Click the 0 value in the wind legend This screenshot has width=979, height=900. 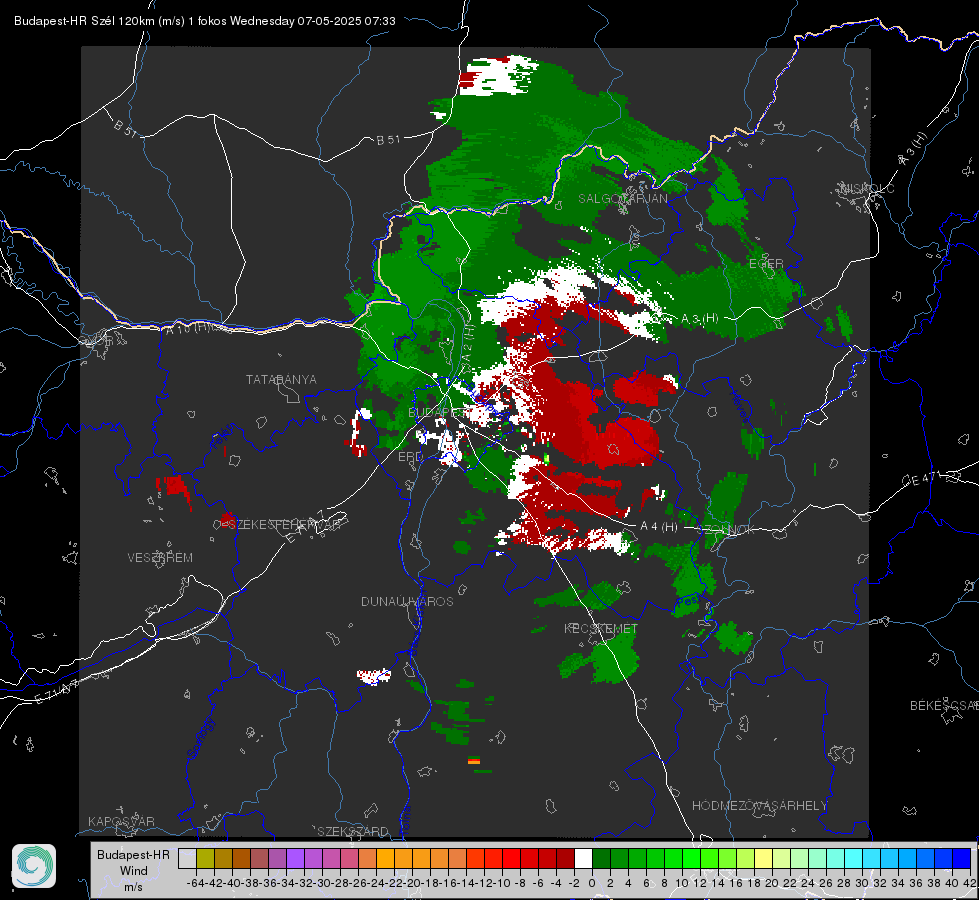click(x=592, y=883)
